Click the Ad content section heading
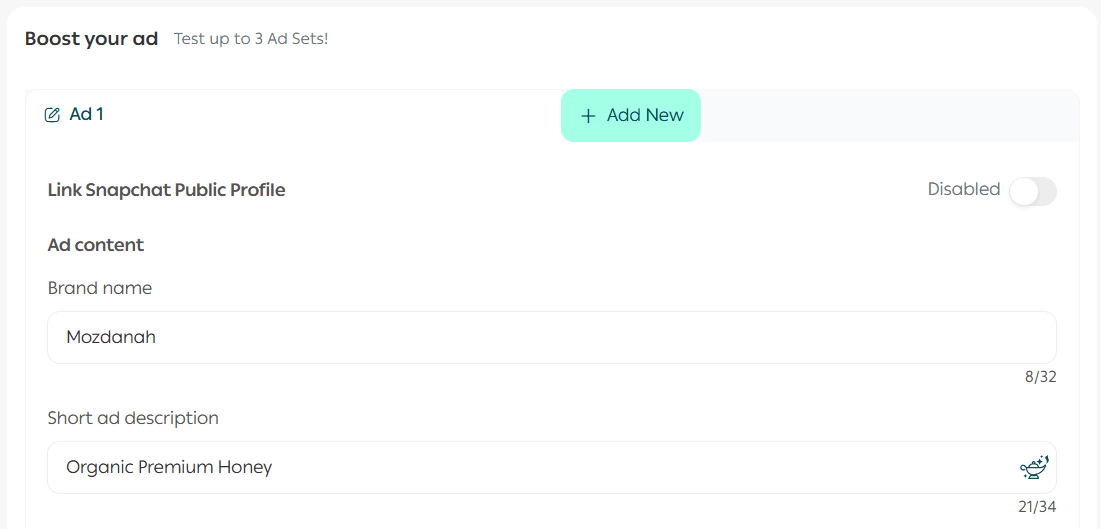Image resolution: width=1101 pixels, height=529 pixels. pyautogui.click(x=96, y=245)
